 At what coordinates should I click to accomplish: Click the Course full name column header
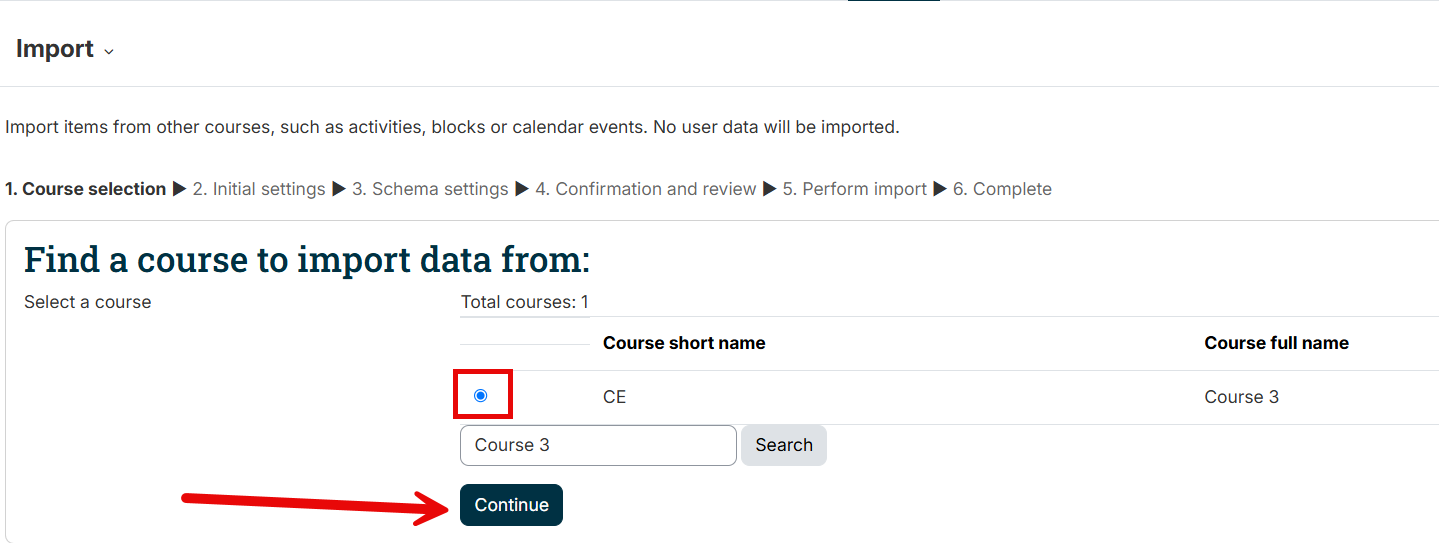1276,343
